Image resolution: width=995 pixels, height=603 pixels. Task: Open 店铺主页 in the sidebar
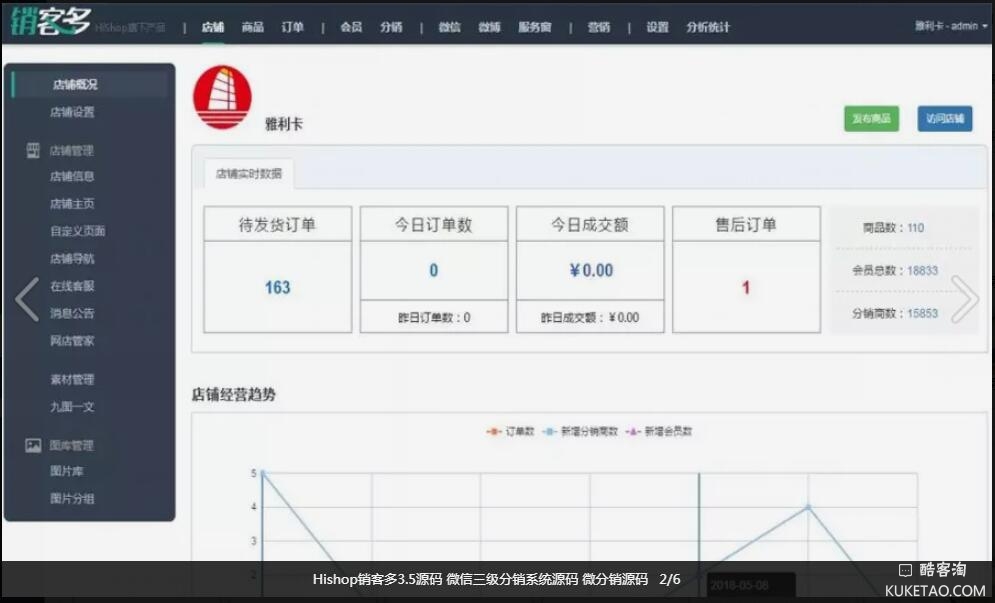pyautogui.click(x=72, y=204)
